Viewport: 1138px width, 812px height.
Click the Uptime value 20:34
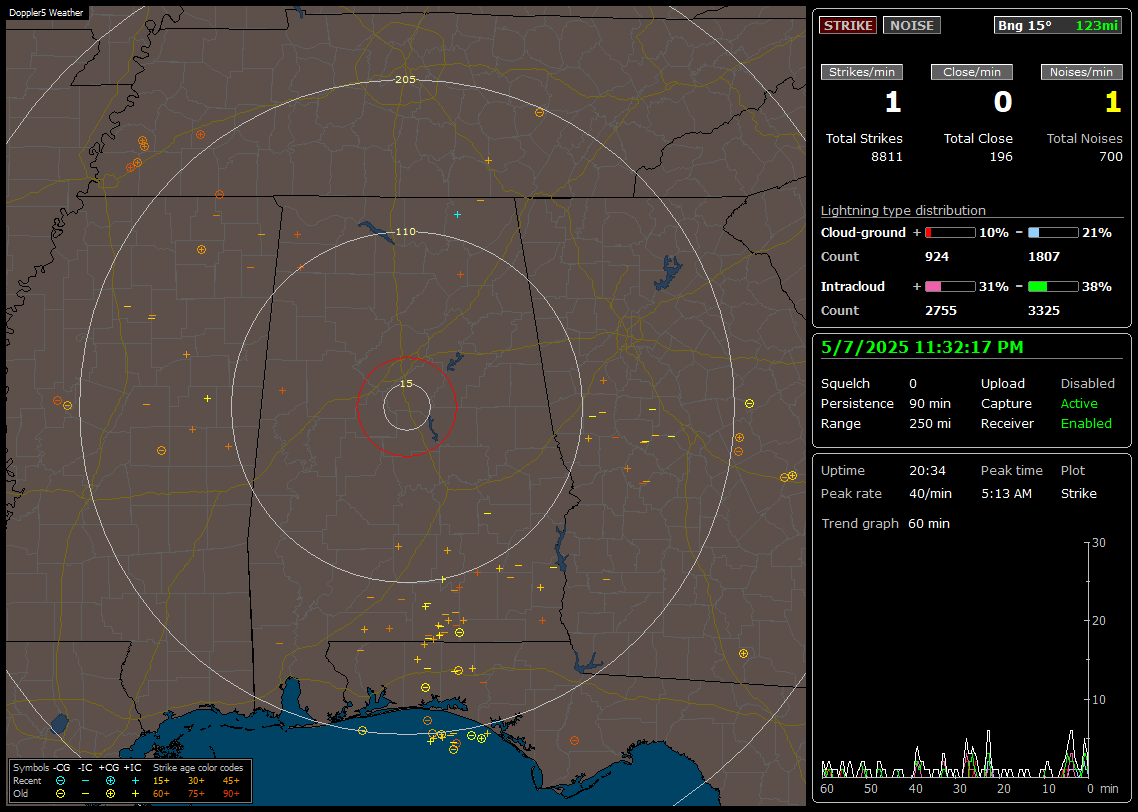point(927,471)
